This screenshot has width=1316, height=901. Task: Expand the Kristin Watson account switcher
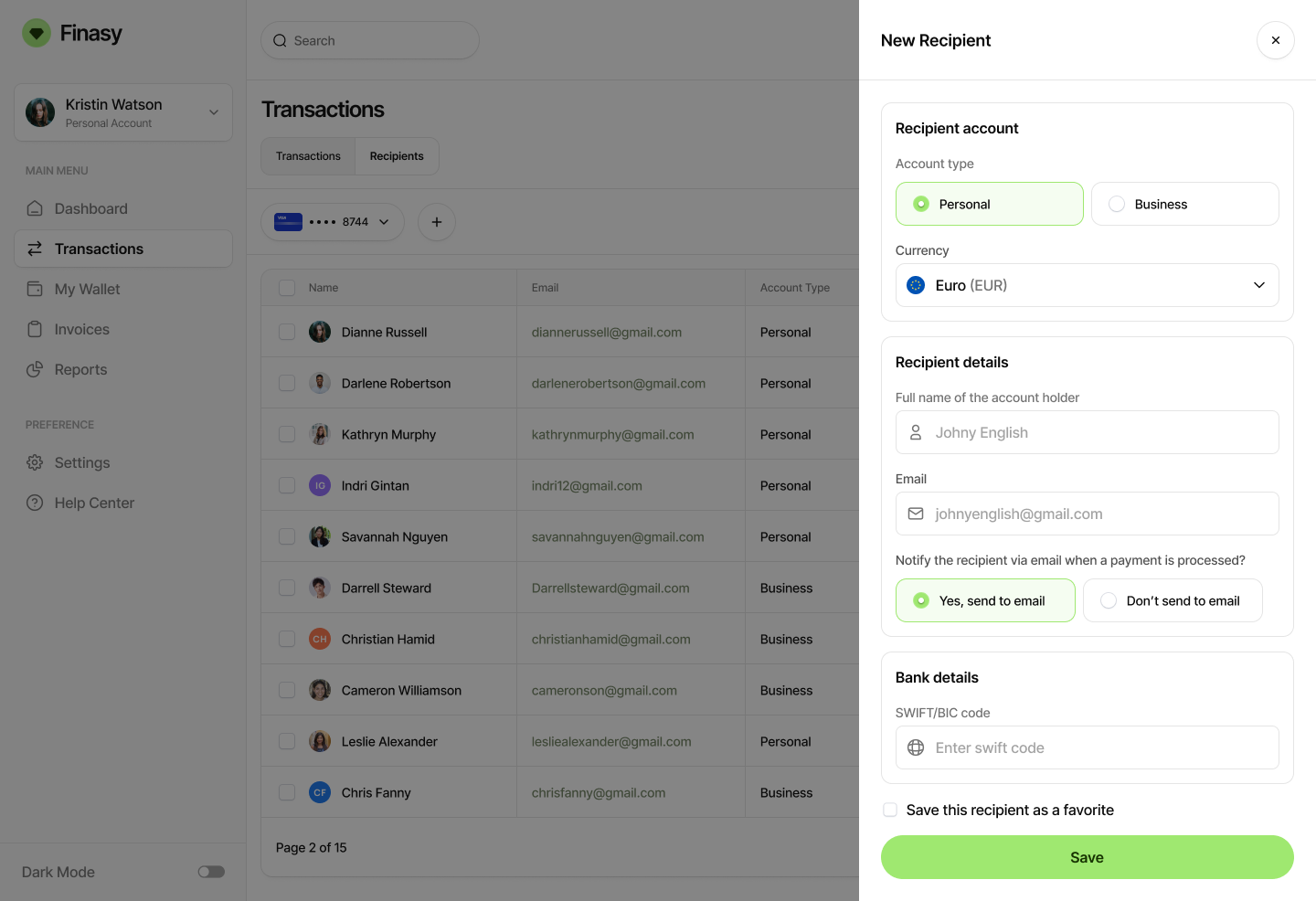click(x=123, y=112)
